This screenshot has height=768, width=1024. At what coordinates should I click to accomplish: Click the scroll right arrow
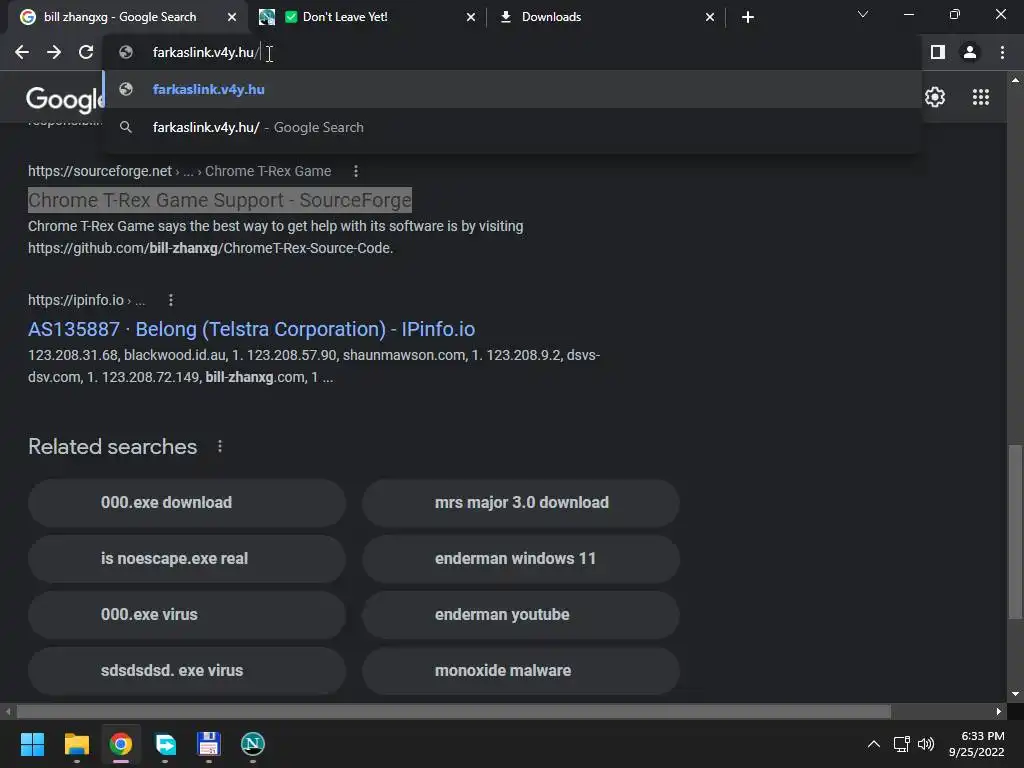click(999, 711)
